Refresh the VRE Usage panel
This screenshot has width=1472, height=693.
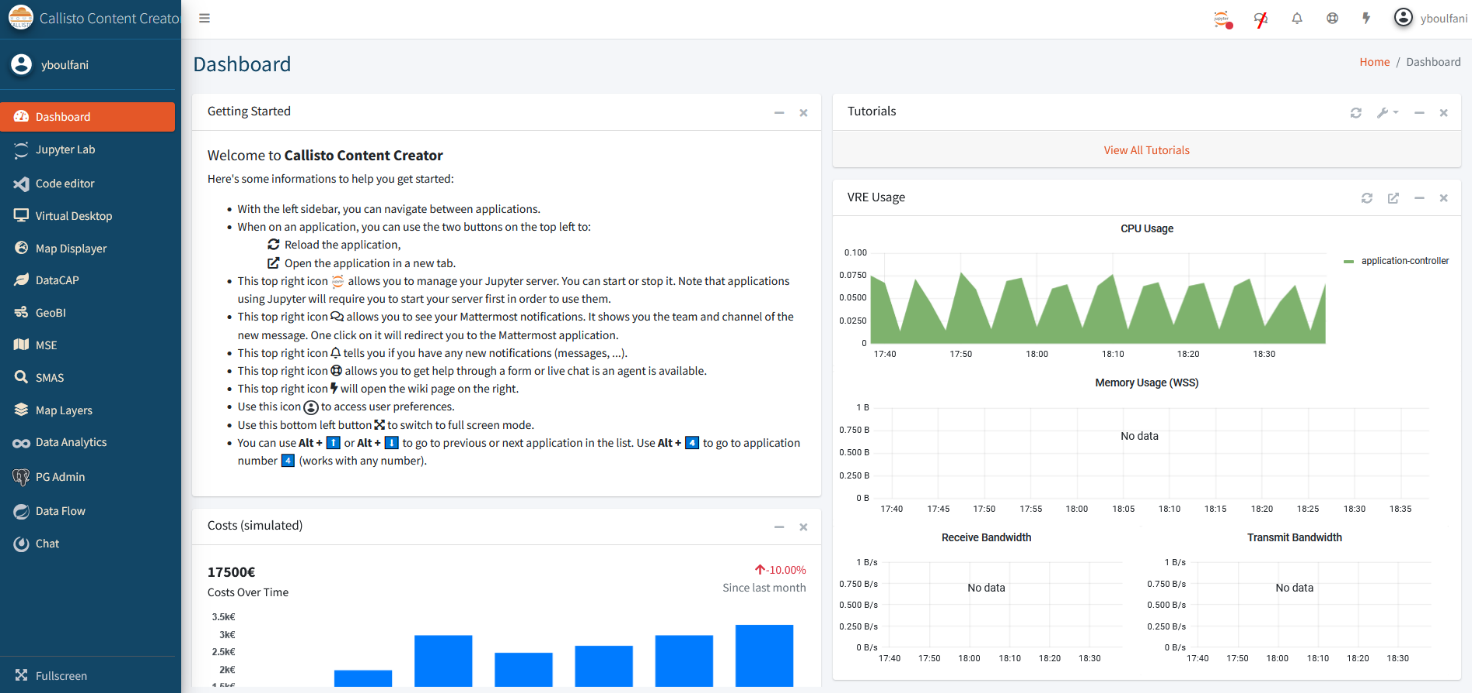[1367, 198]
